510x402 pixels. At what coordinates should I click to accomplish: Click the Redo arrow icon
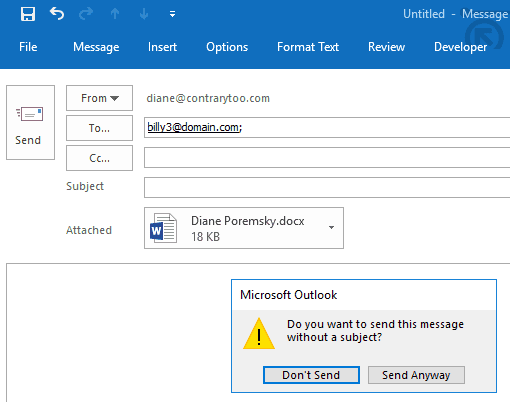click(x=86, y=14)
